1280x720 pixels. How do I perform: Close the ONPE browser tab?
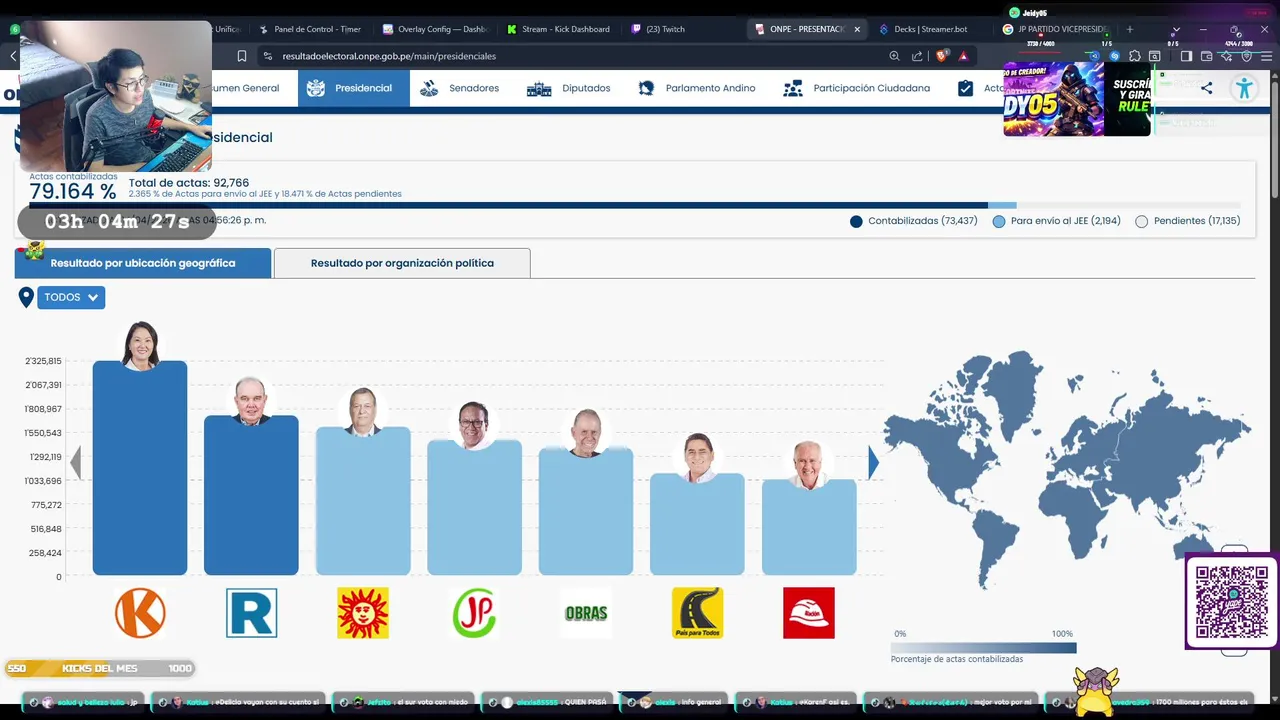tap(857, 29)
